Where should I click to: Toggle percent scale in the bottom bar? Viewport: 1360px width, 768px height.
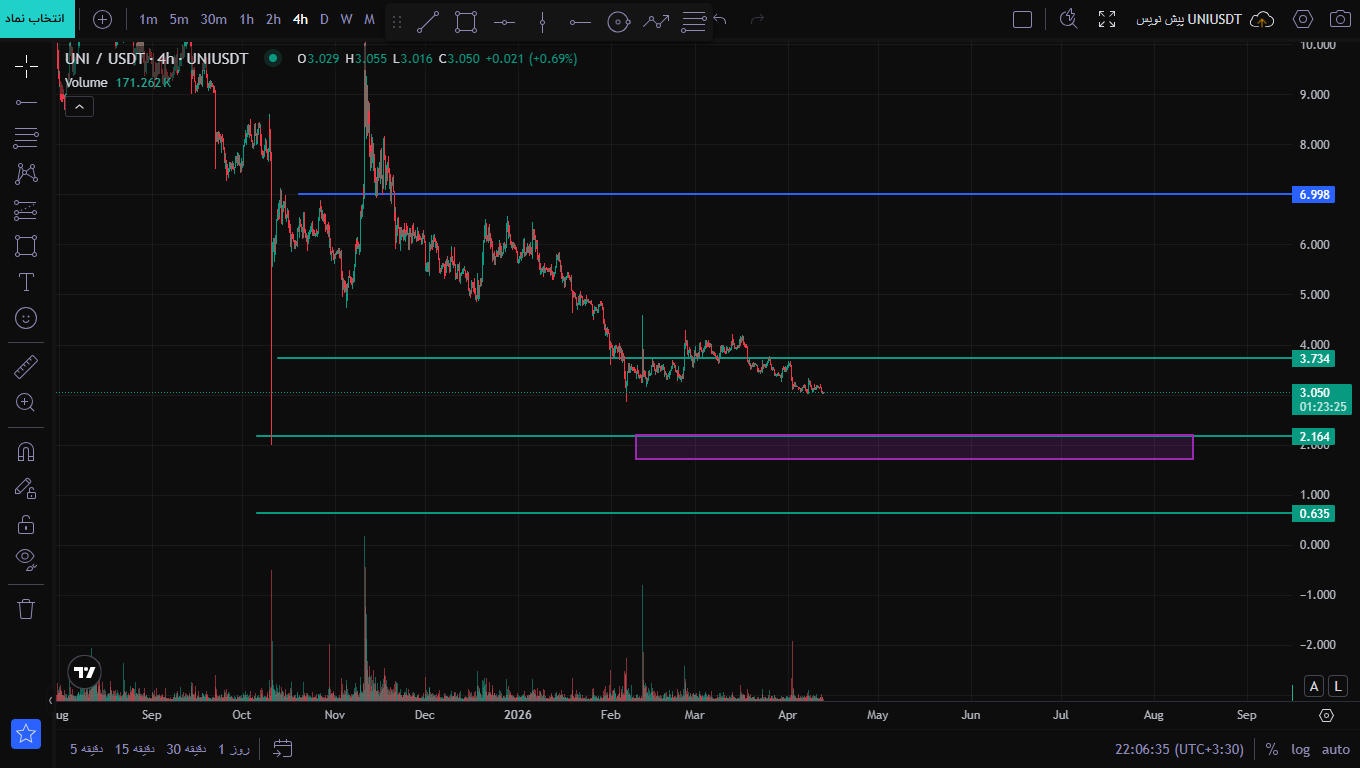1272,749
